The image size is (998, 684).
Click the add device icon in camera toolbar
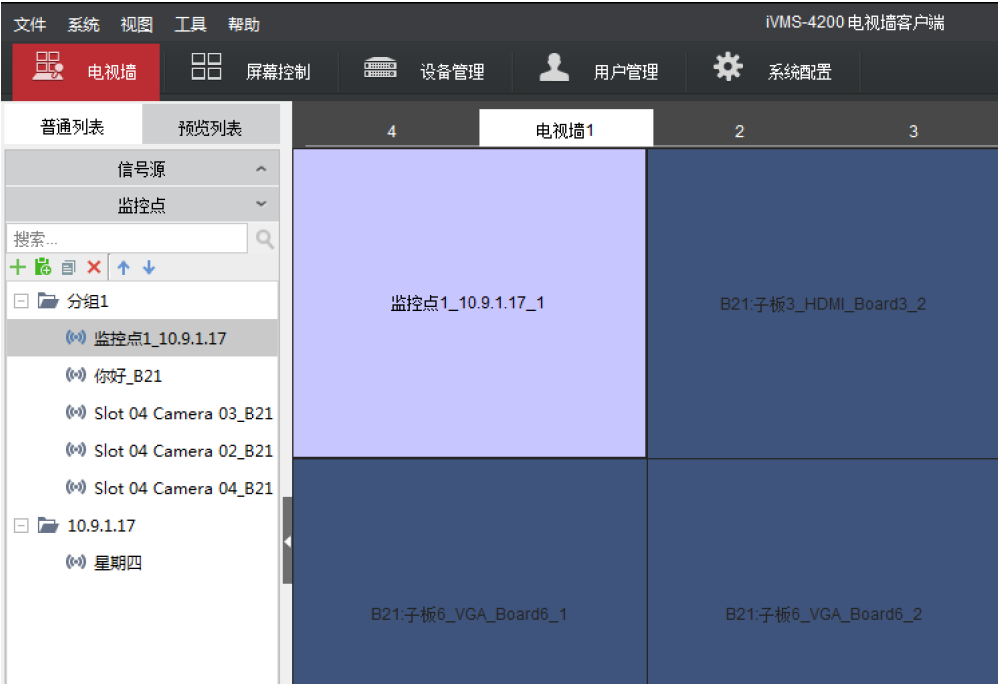(x=43, y=267)
